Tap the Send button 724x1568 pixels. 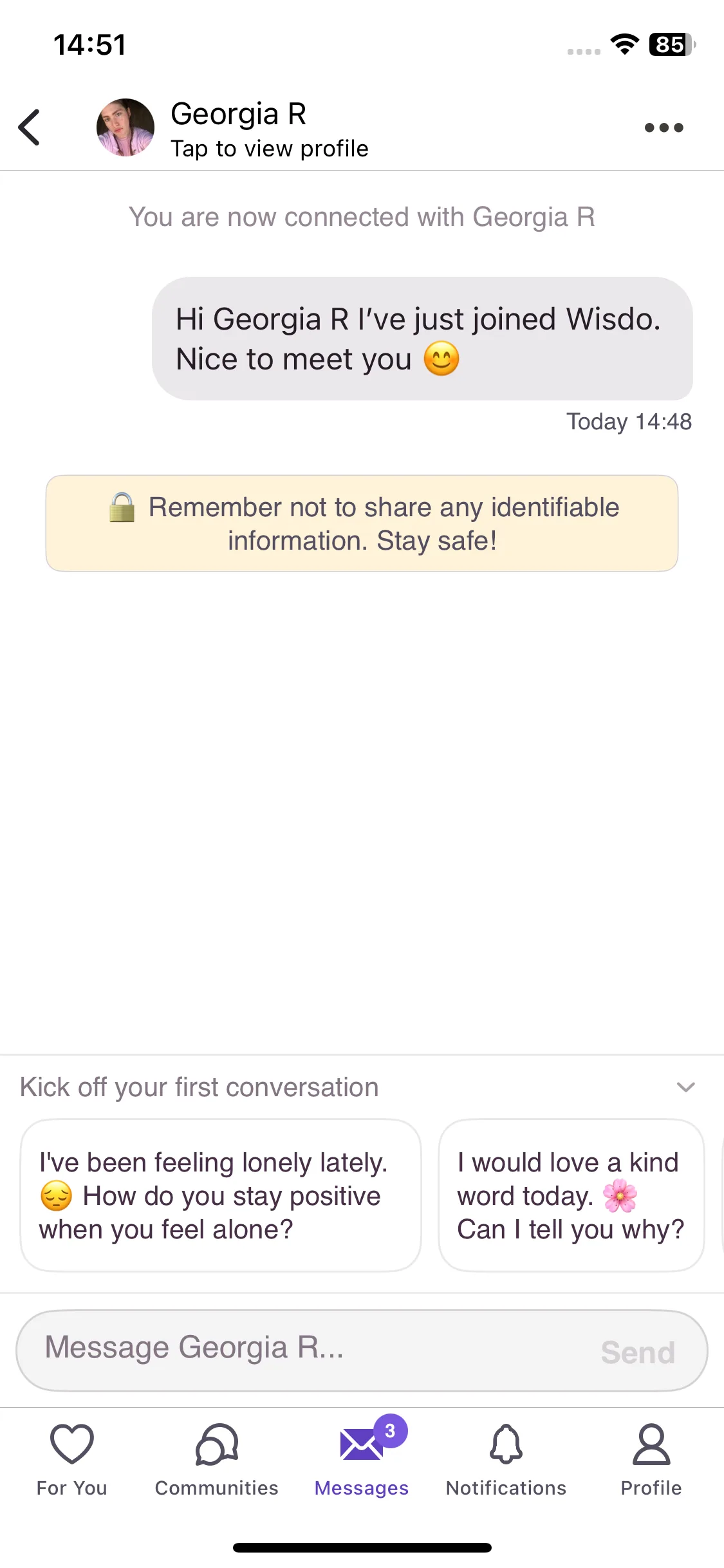[638, 1352]
